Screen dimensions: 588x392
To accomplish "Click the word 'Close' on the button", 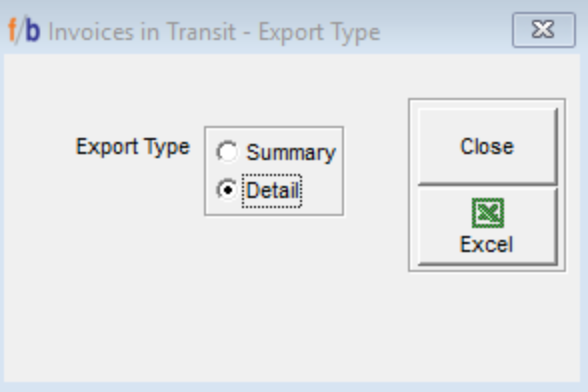I will pos(487,147).
